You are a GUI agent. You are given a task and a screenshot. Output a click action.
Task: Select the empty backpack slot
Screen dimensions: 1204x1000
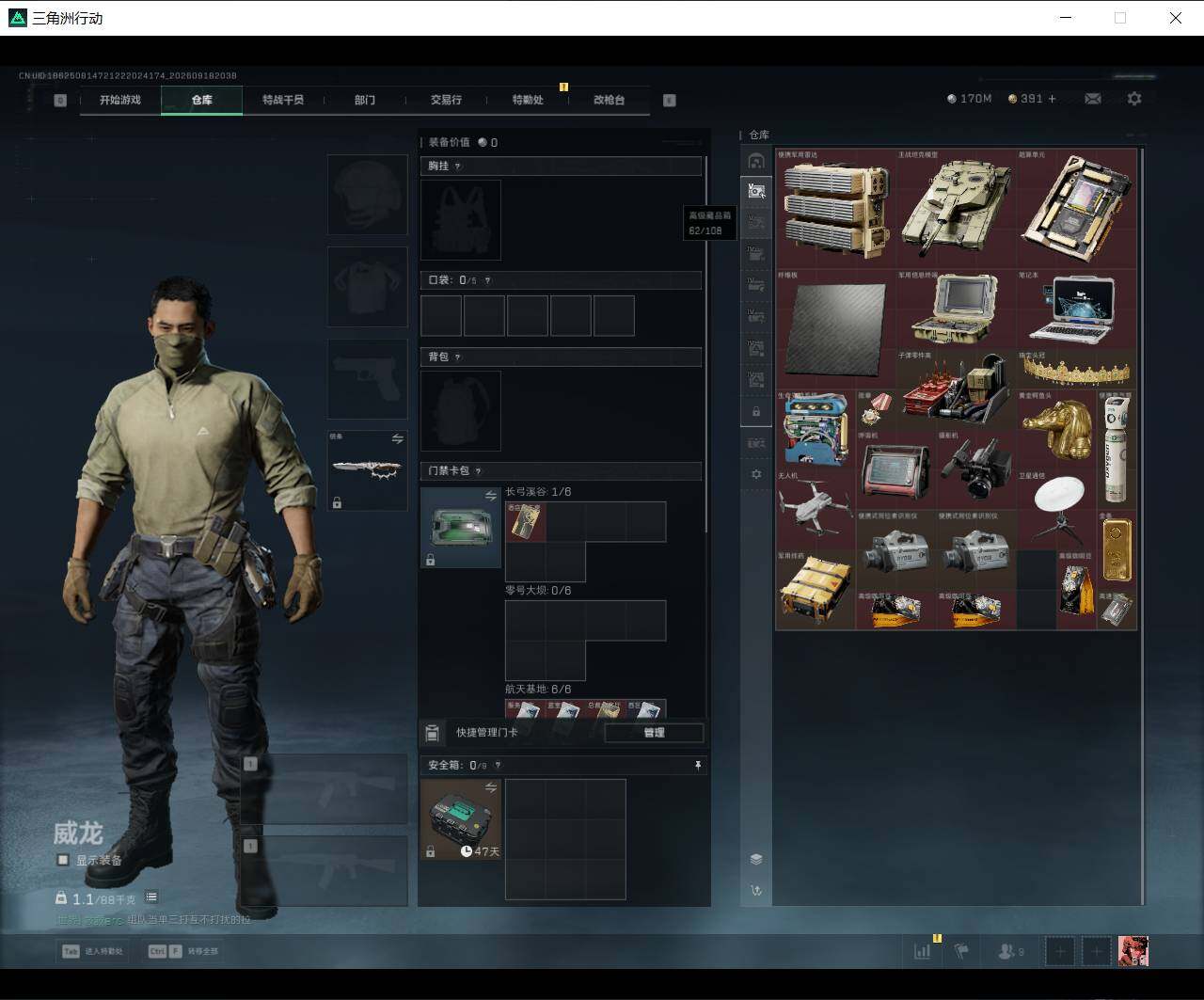[461, 410]
